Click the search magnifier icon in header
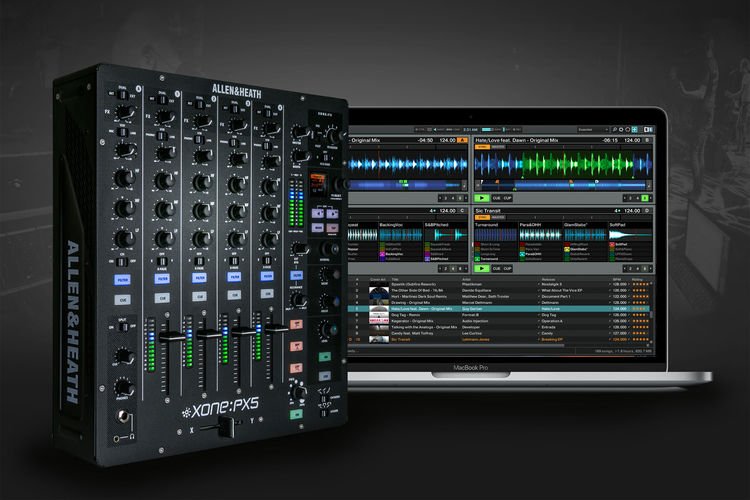750x500 pixels. 615,130
